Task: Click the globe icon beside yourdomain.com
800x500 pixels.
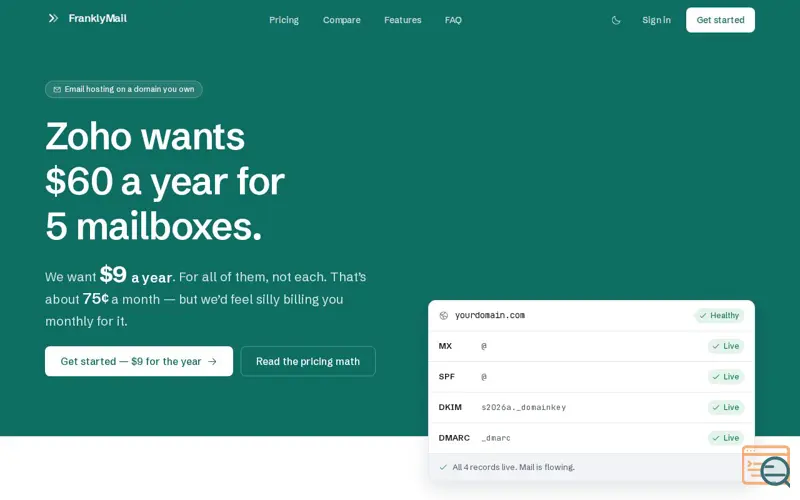Action: (443, 315)
